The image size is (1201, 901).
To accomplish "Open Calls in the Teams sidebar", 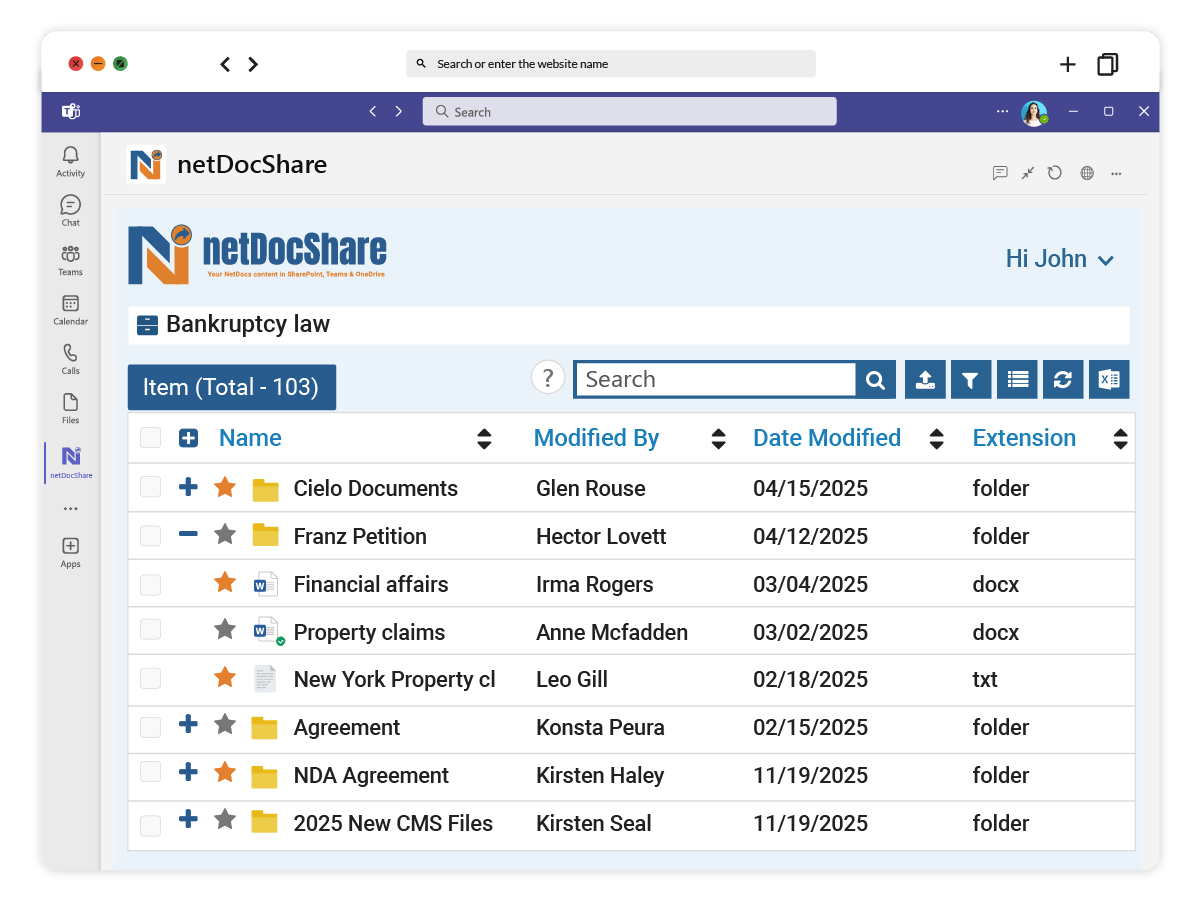I will [x=70, y=358].
